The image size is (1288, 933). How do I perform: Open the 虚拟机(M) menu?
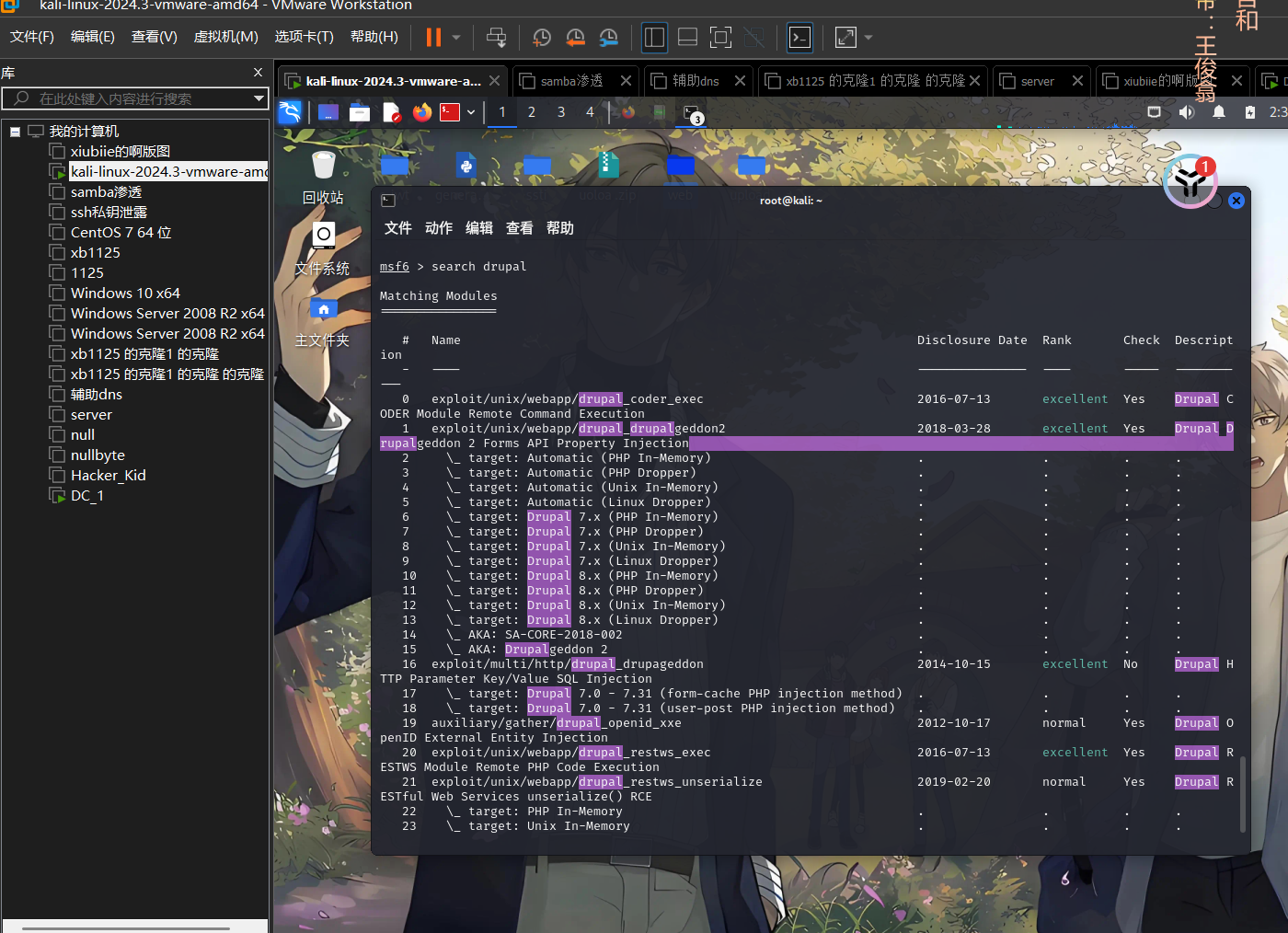(225, 37)
